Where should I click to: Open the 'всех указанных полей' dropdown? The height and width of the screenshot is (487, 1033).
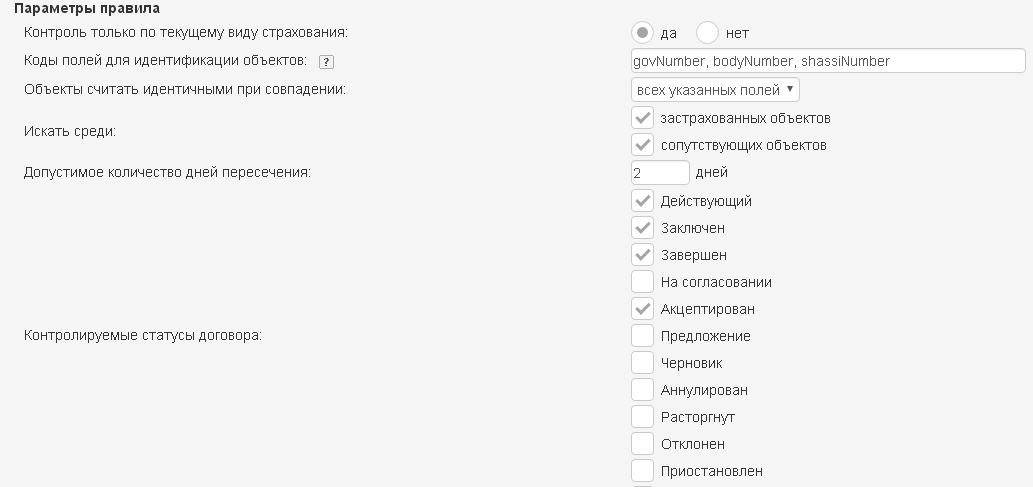coord(716,90)
